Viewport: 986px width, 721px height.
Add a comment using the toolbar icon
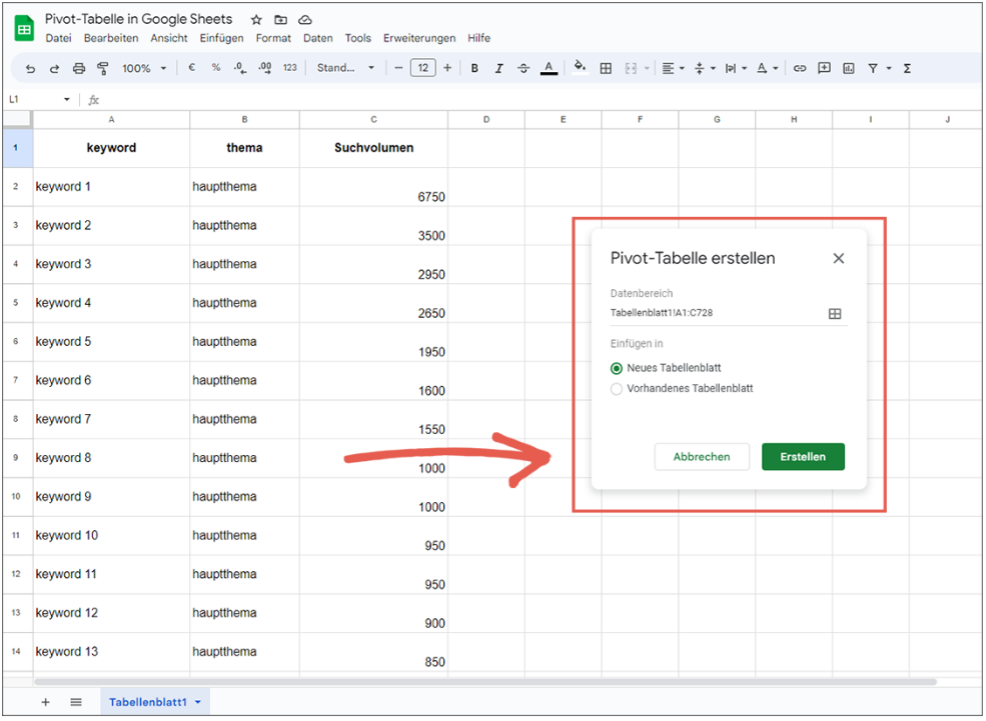click(x=824, y=69)
